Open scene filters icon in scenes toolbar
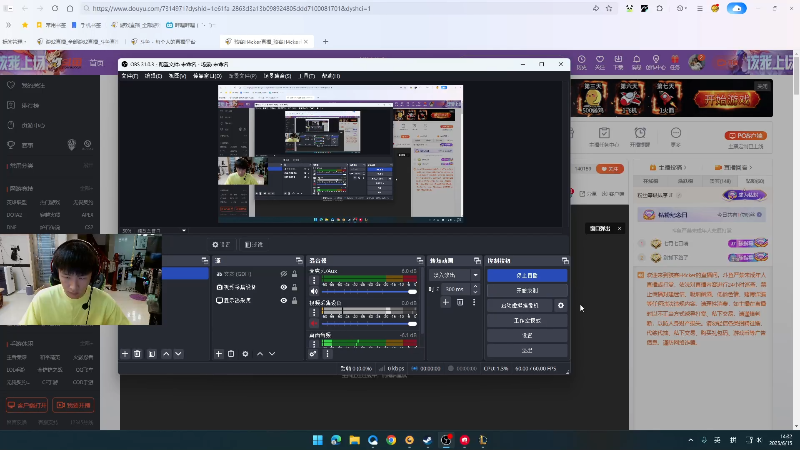The image size is (800, 450). coord(152,354)
